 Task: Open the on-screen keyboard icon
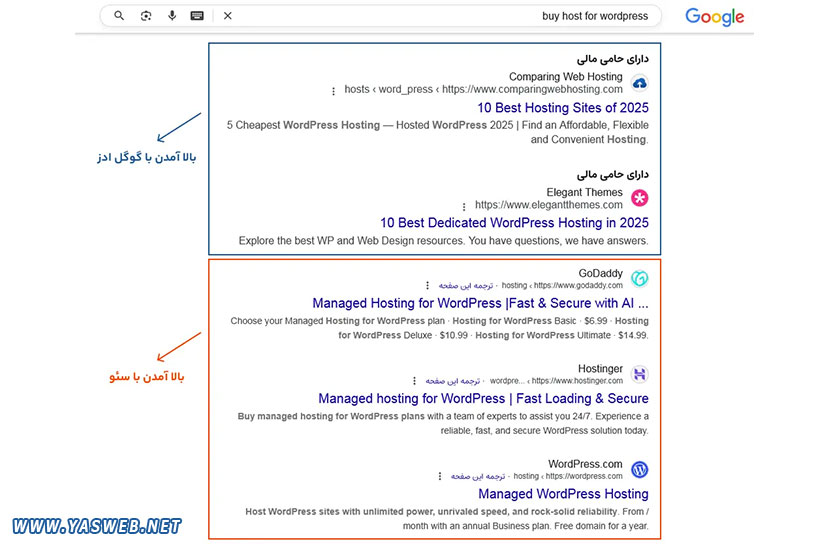[x=197, y=16]
